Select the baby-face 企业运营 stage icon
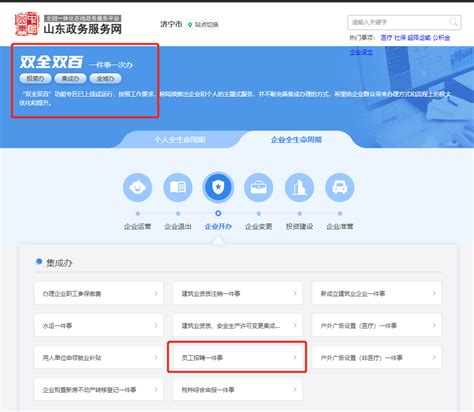The height and width of the screenshot is (412, 474). click(x=137, y=188)
